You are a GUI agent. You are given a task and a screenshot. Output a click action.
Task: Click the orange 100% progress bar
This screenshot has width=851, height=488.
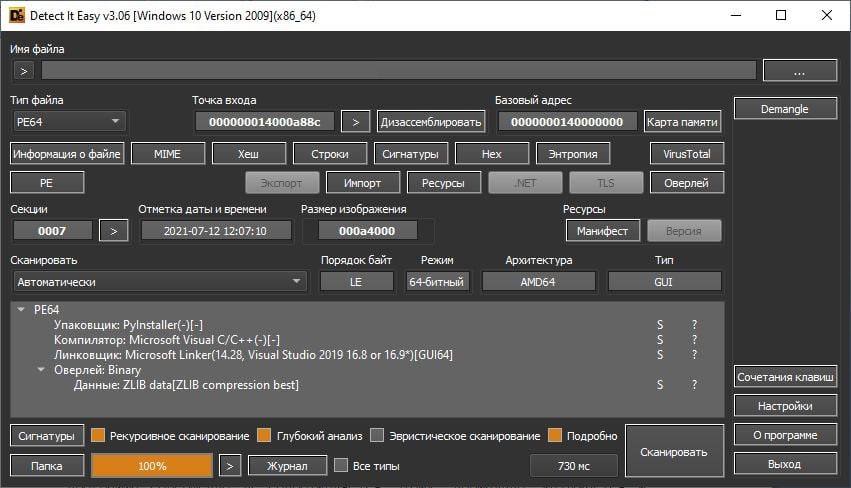click(152, 466)
